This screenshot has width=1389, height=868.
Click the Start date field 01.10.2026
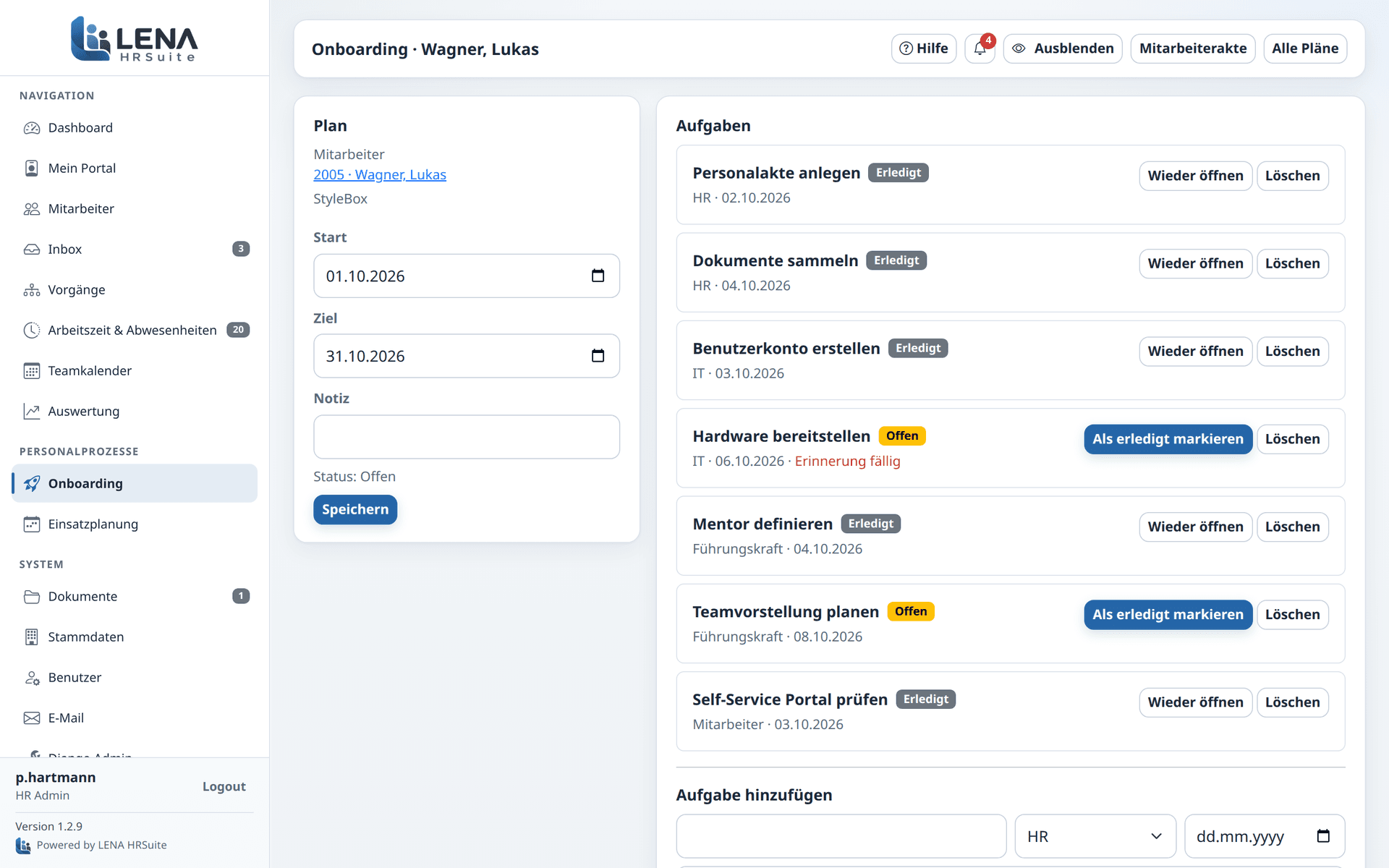(x=467, y=276)
